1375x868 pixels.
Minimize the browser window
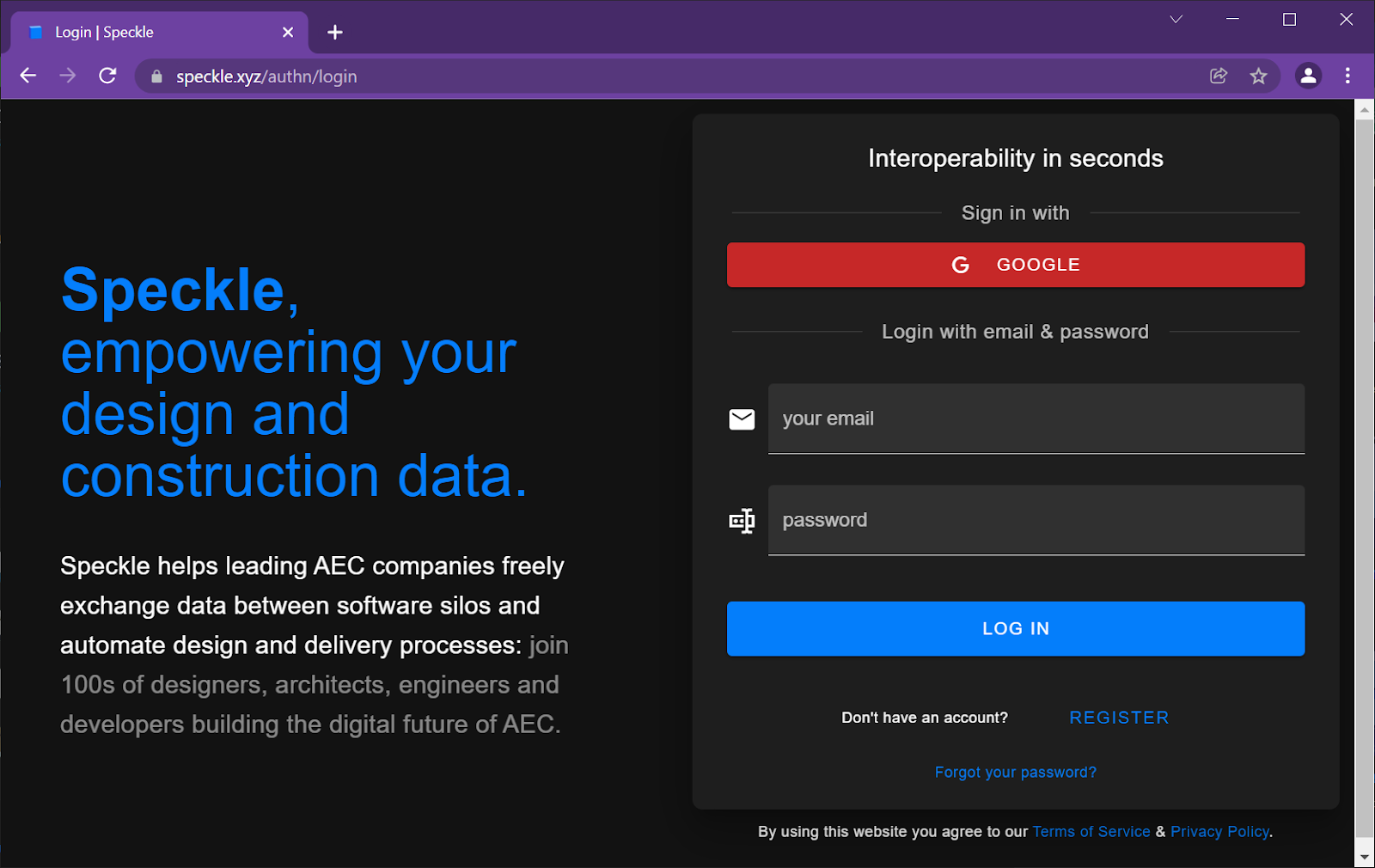[1232, 19]
